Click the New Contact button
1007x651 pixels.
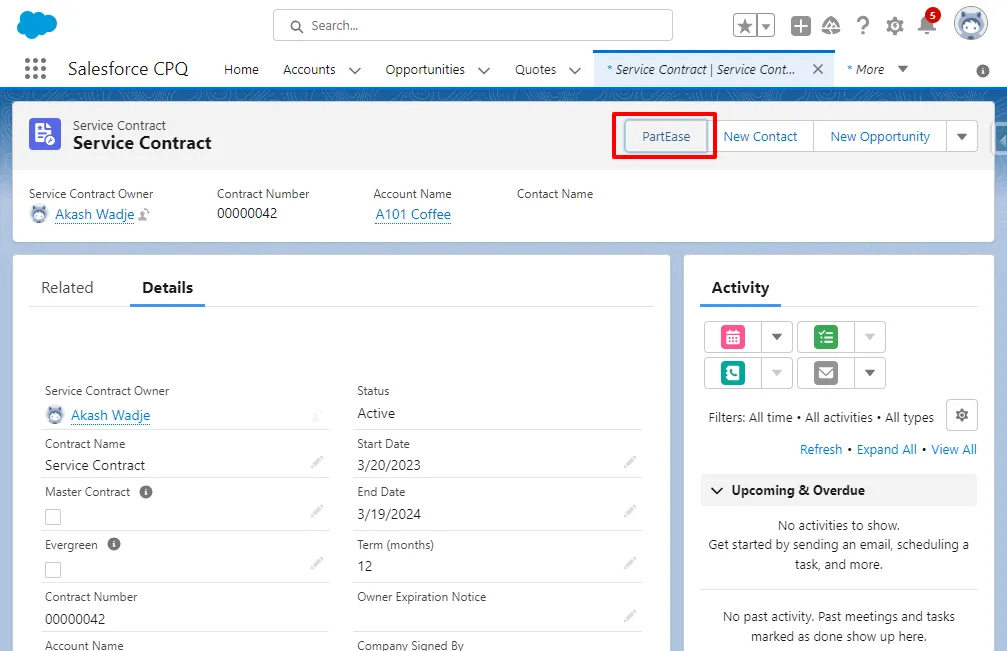760,136
